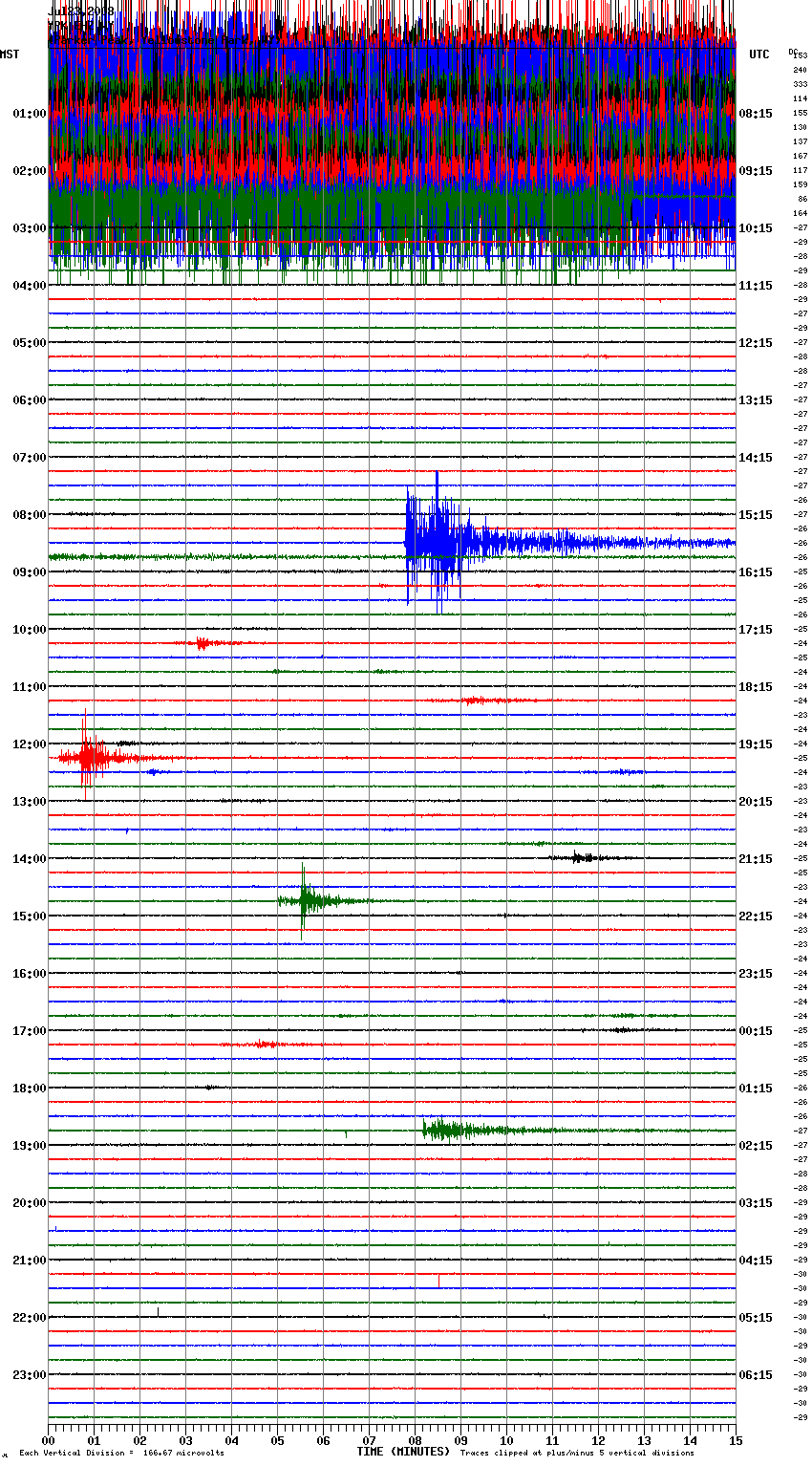Select the 06:00 MST hour label
The image size is (812, 1466).
30,400
